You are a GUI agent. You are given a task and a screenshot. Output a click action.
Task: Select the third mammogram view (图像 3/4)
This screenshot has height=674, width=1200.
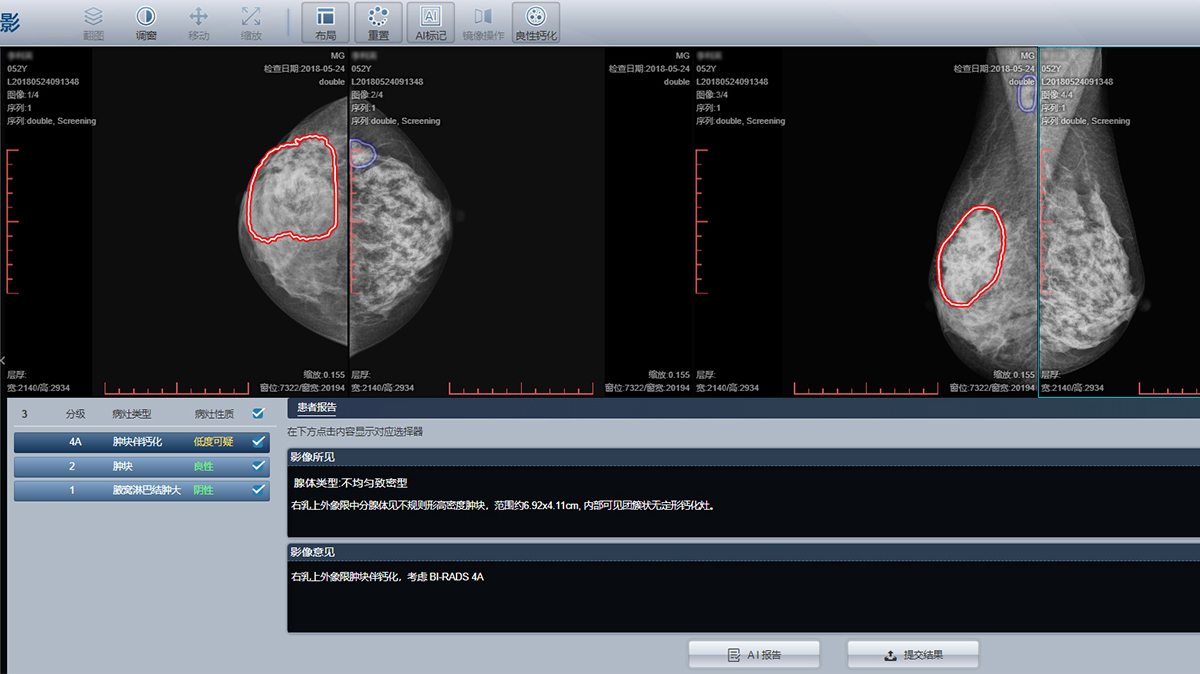tap(866, 222)
